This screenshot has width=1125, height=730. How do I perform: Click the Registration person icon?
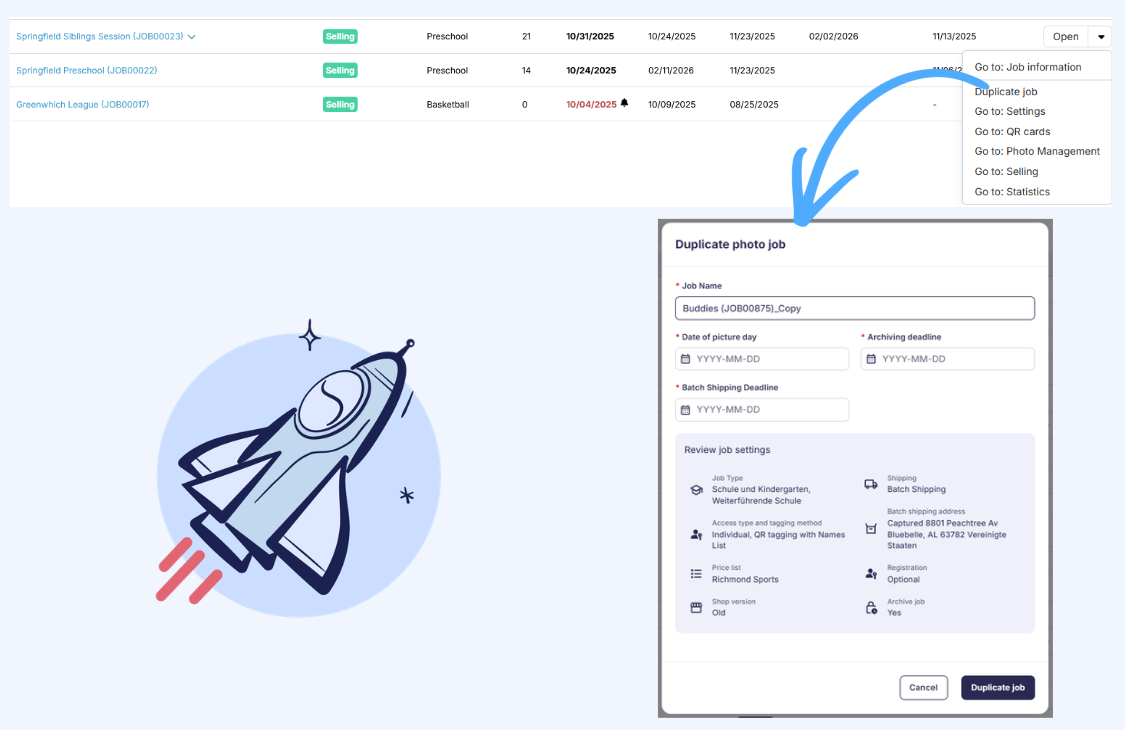(x=871, y=574)
